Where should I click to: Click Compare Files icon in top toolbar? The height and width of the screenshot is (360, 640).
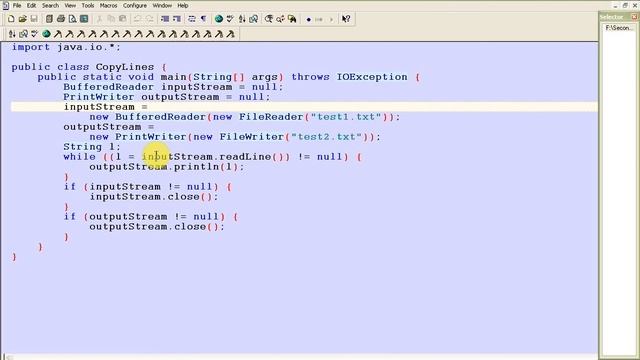[x=253, y=19]
